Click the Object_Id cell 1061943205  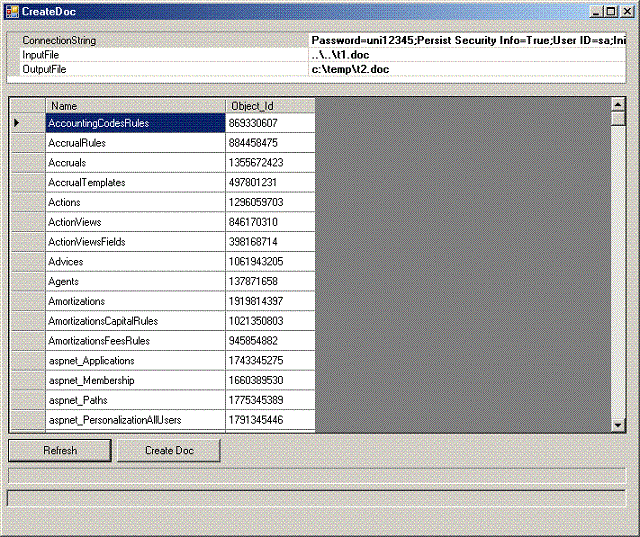(x=270, y=262)
